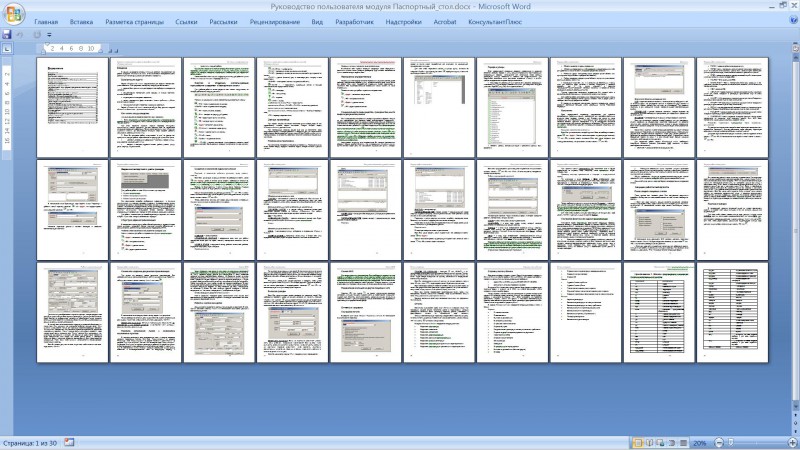
Task: Select the Ссылки ribbon tab
Action: (186, 22)
